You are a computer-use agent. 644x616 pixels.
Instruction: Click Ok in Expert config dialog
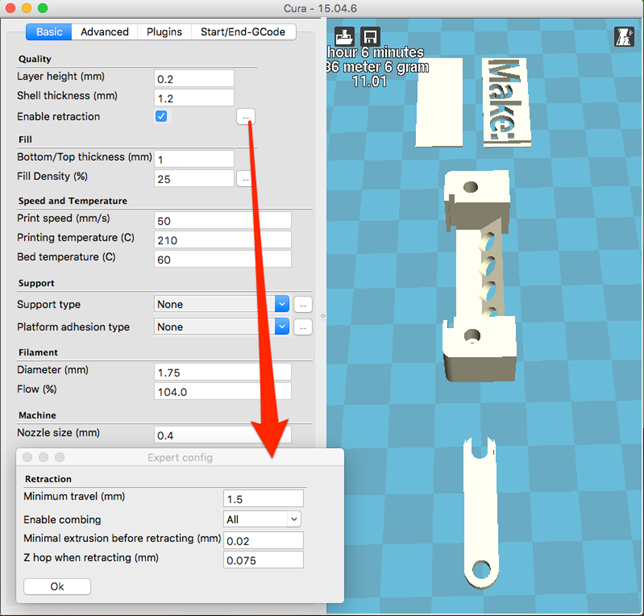(x=57, y=586)
